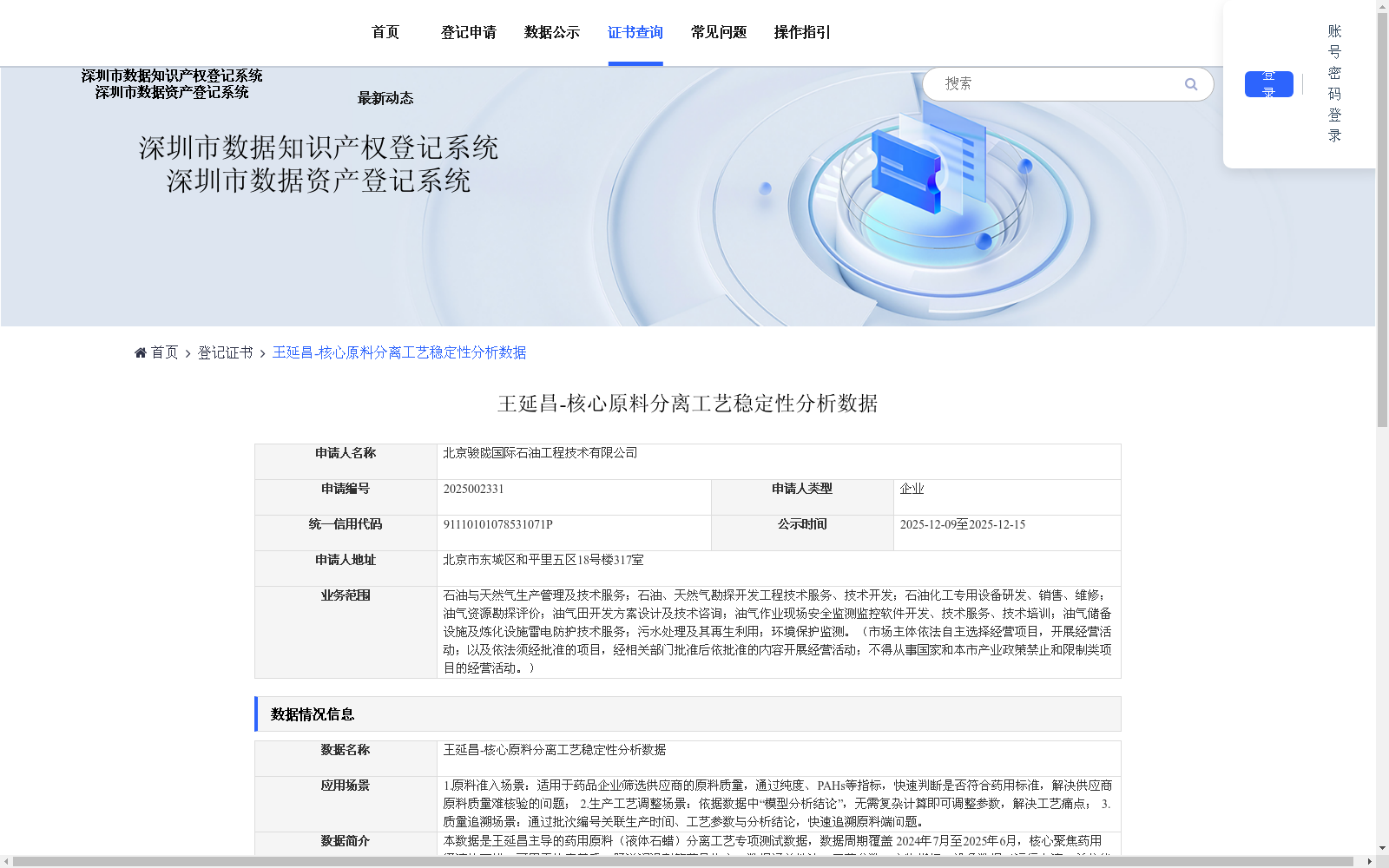Image resolution: width=1389 pixels, height=868 pixels.
Task: Click the horizontal scrollbar thumb
Action: 682,861
